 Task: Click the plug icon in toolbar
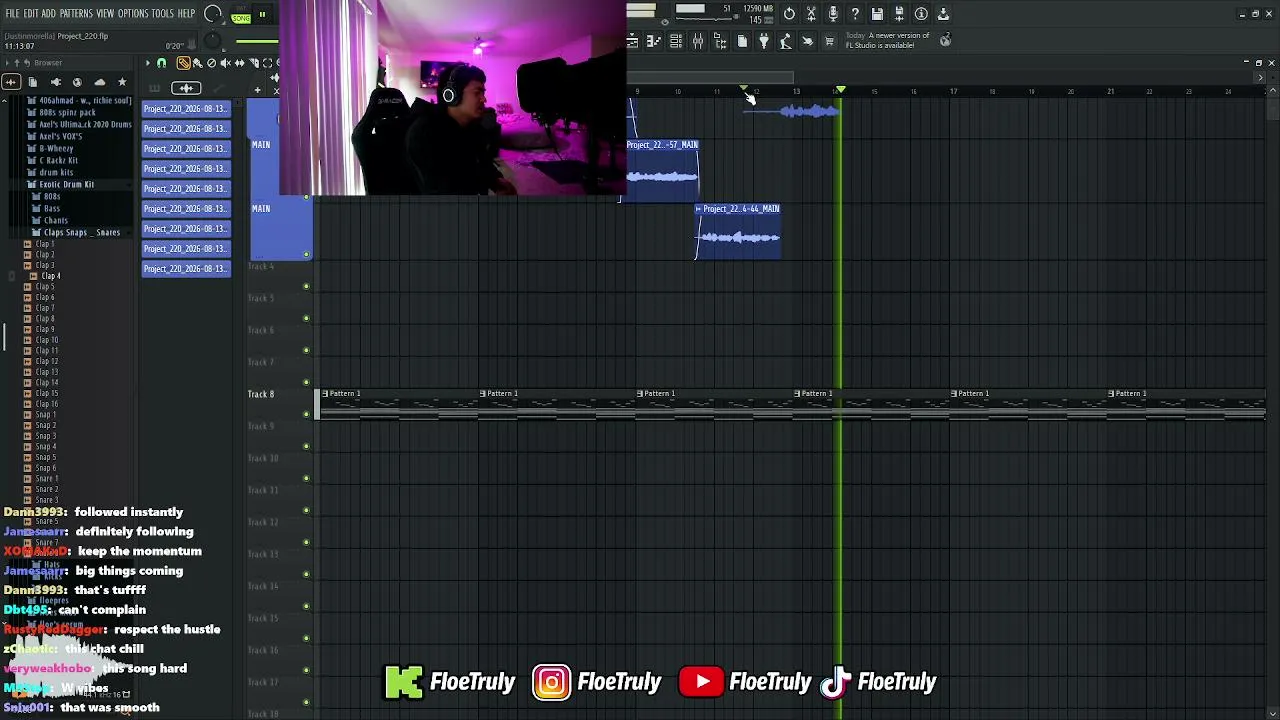click(764, 41)
